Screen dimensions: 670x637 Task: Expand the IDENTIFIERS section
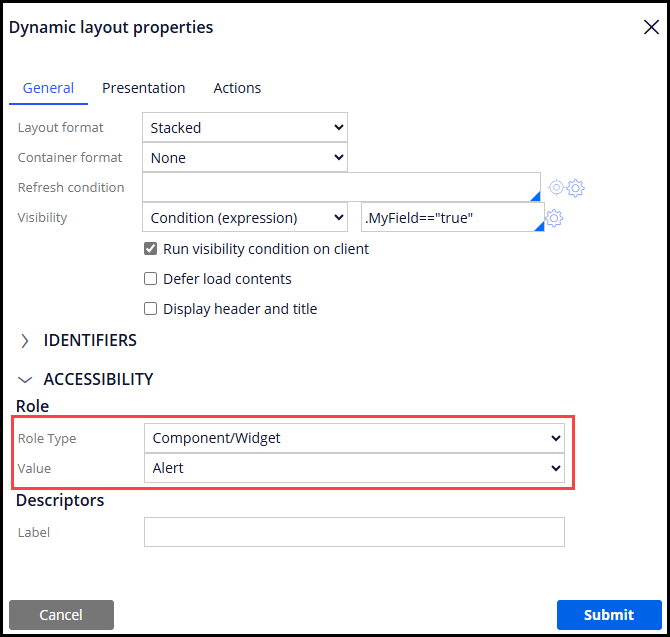click(25, 341)
